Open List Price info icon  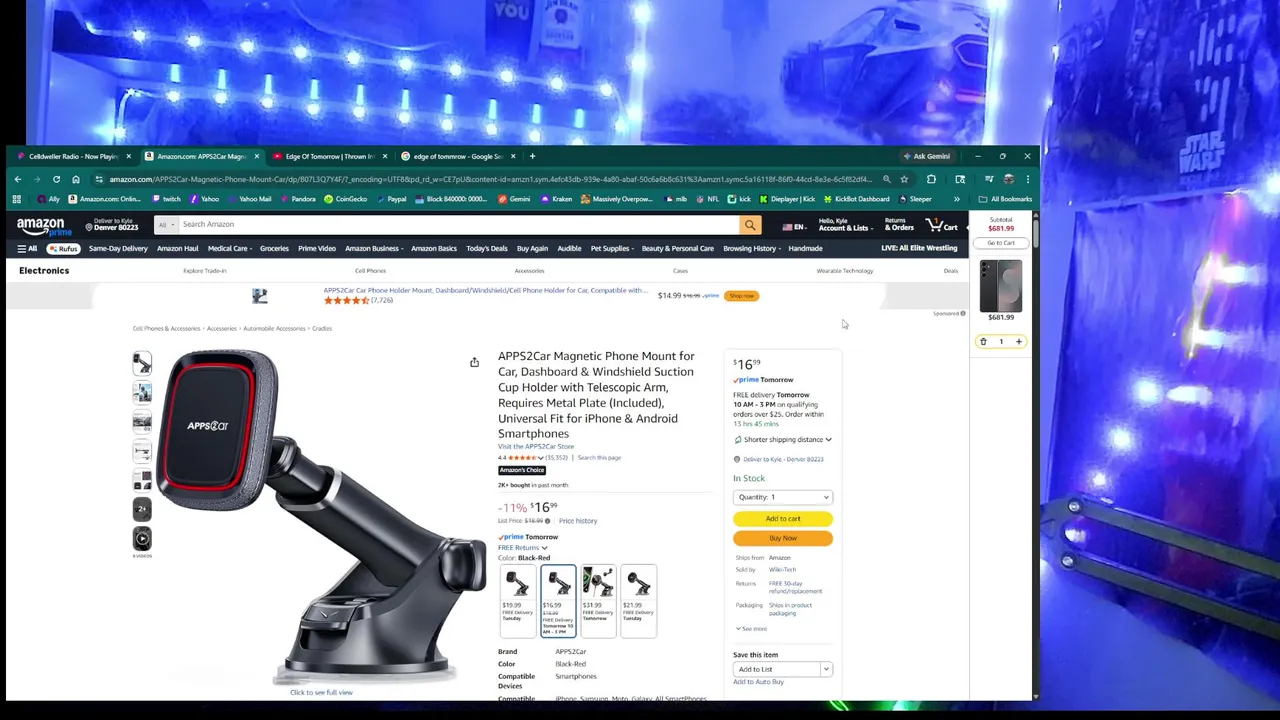click(x=547, y=521)
